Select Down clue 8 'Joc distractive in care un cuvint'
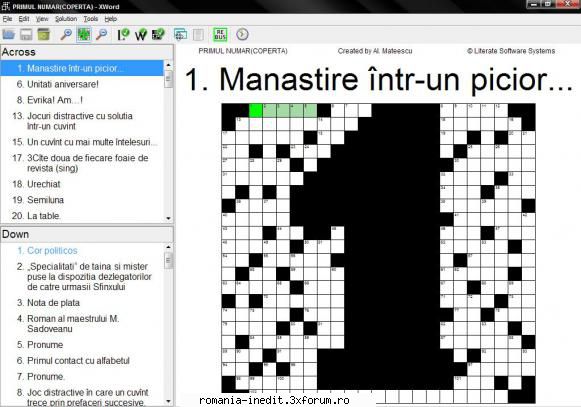This screenshot has height=407, width=581. (x=82, y=396)
